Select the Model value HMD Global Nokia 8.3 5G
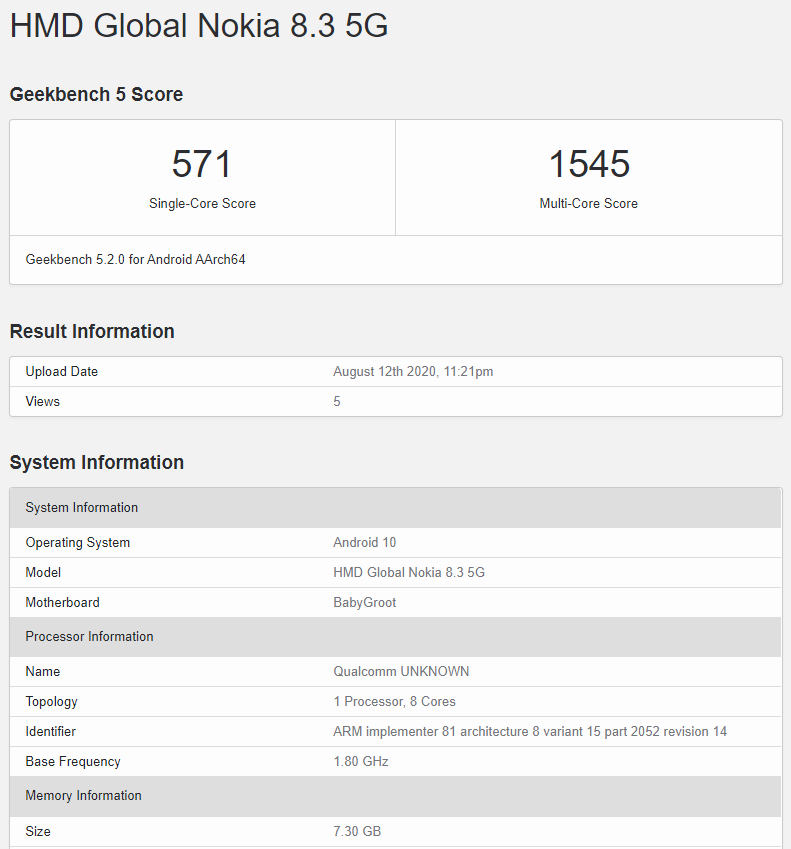Image resolution: width=791 pixels, height=849 pixels. tap(409, 572)
